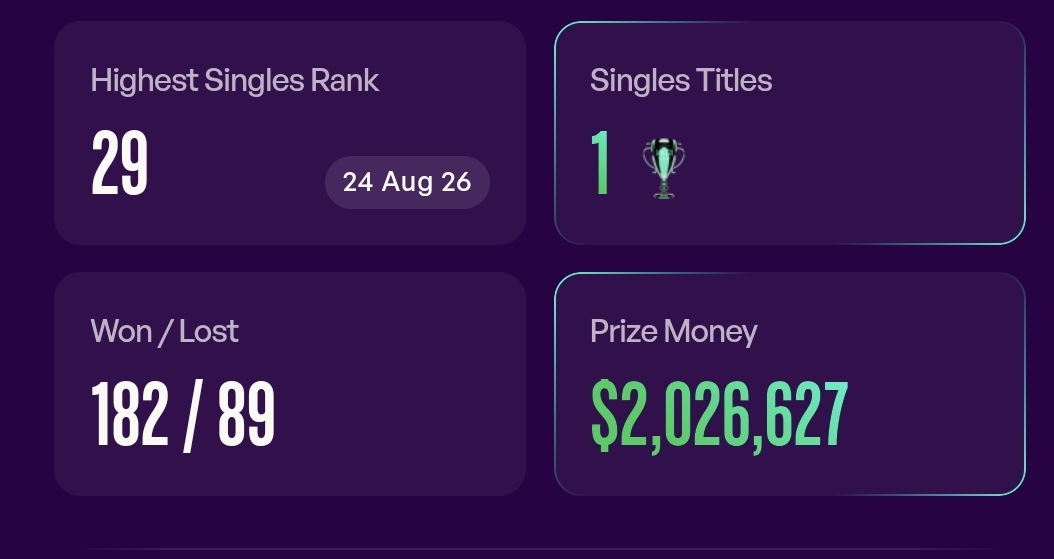Select the Won / Lost heading
Image resolution: width=1054 pixels, height=559 pixels.
pyautogui.click(x=165, y=331)
